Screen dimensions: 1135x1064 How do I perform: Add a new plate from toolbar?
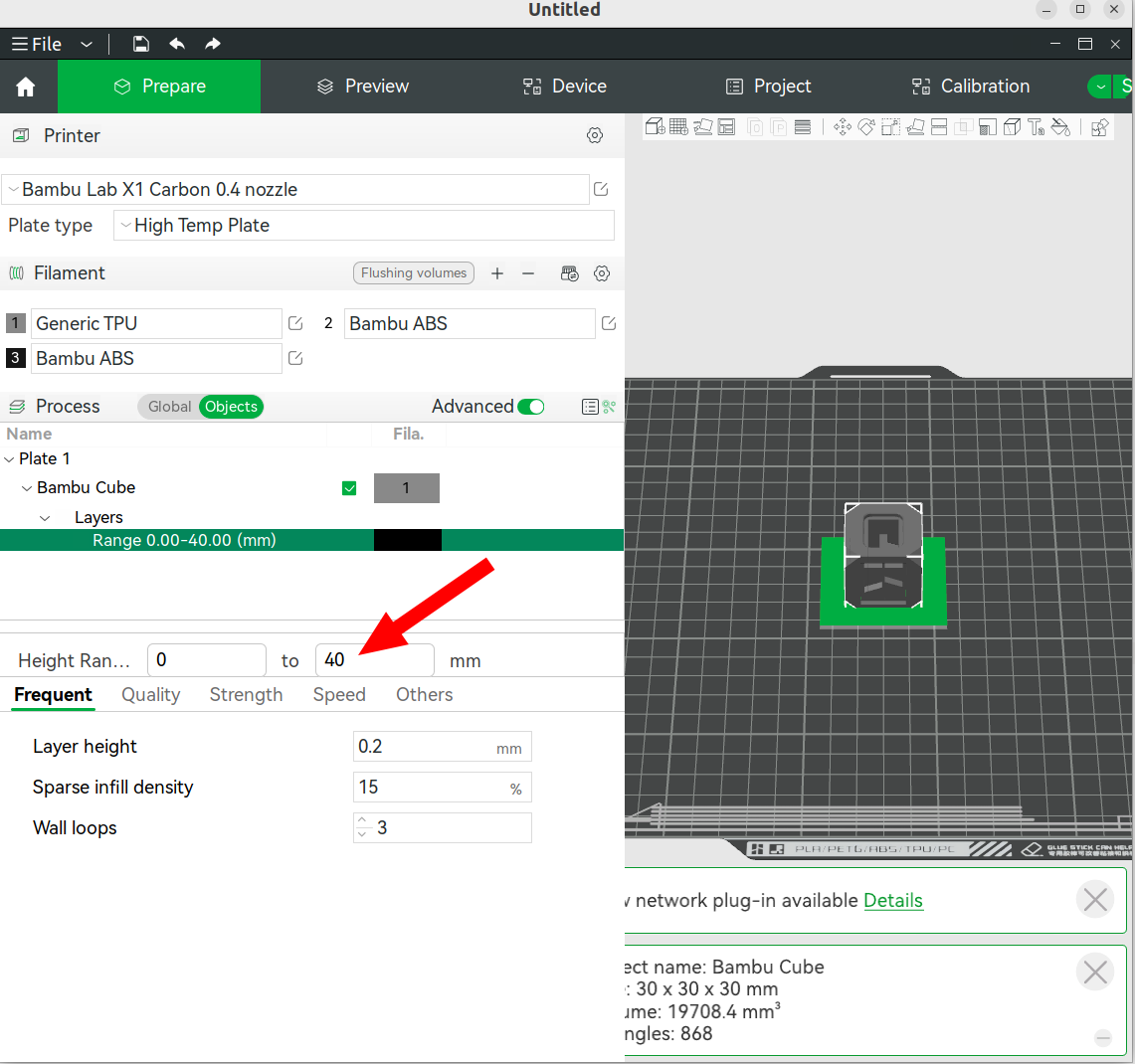pos(678,127)
